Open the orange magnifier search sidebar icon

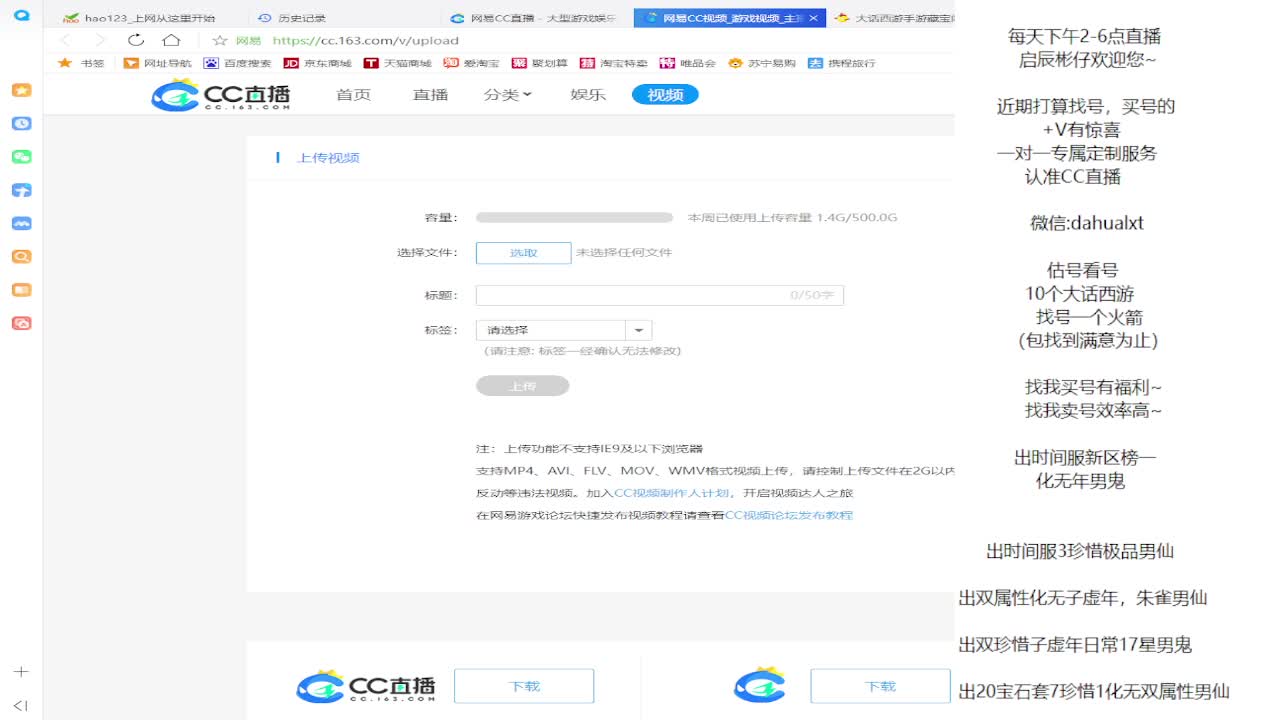[x=21, y=257]
